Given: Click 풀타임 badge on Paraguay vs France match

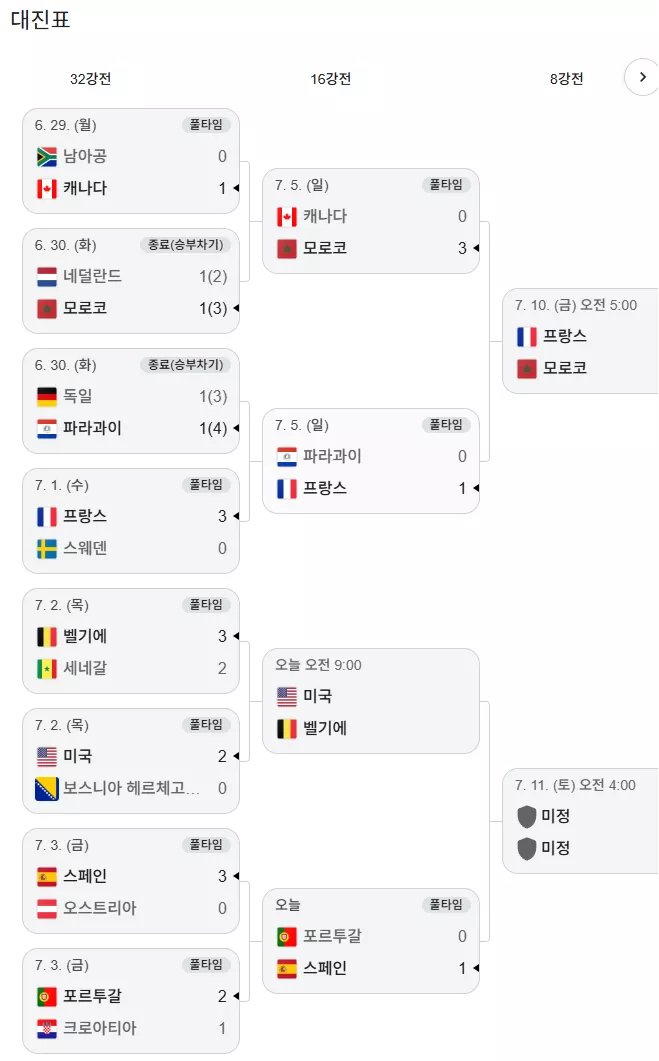Looking at the screenshot, I should click(446, 425).
